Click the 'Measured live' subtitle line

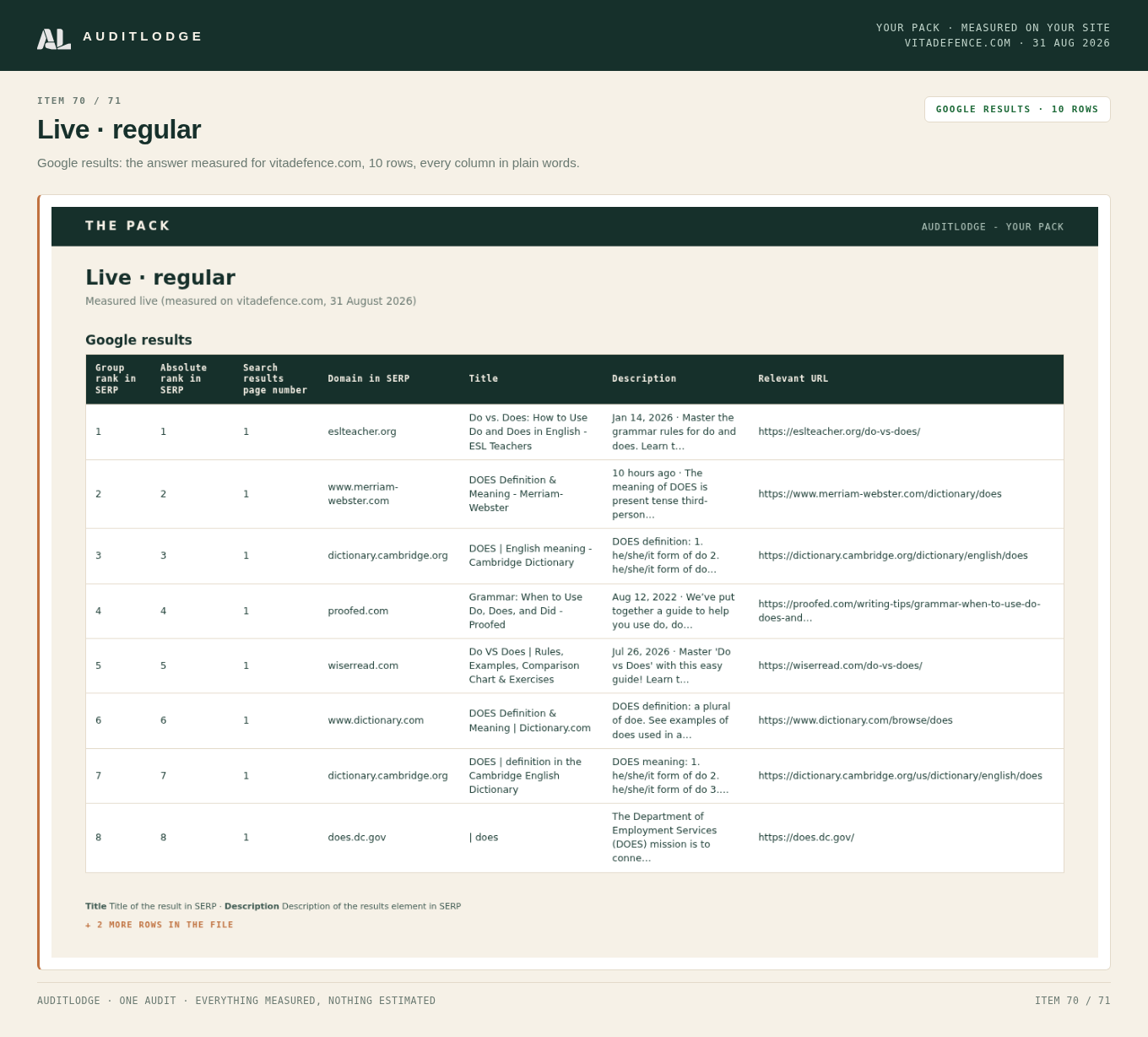click(x=251, y=301)
